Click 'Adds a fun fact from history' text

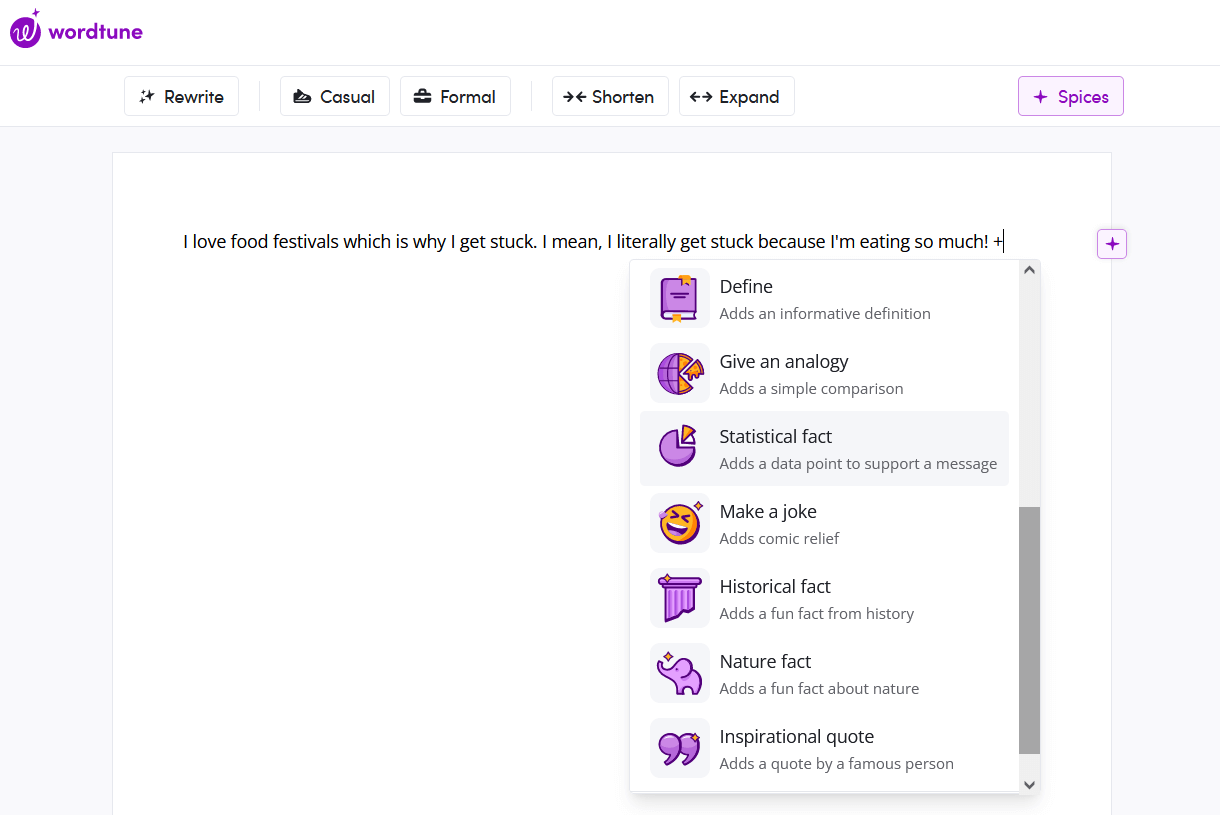click(816, 614)
